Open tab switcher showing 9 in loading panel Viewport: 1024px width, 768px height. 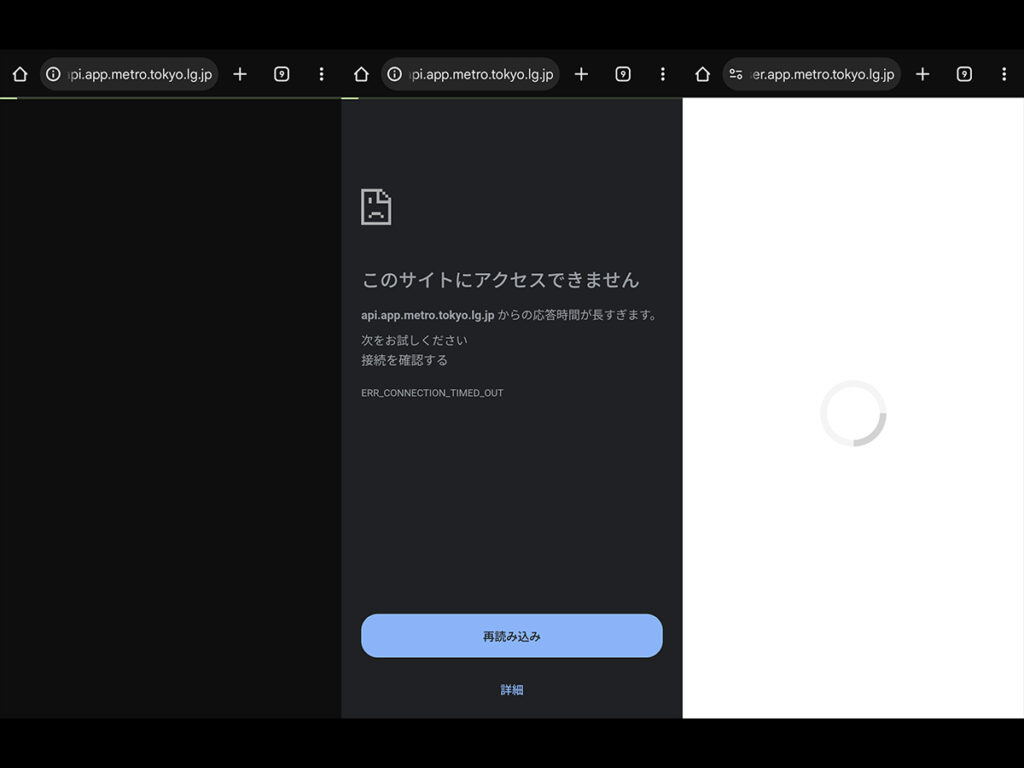tap(964, 74)
